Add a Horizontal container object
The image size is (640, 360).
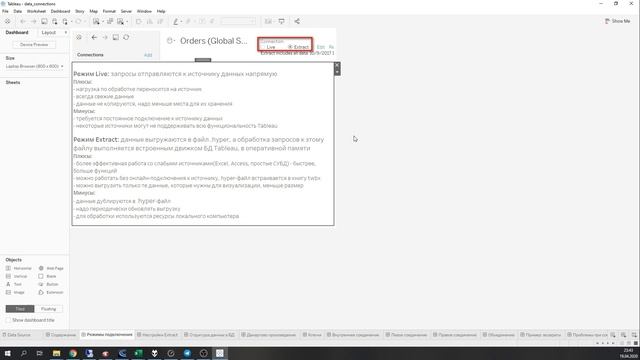pos(19,268)
